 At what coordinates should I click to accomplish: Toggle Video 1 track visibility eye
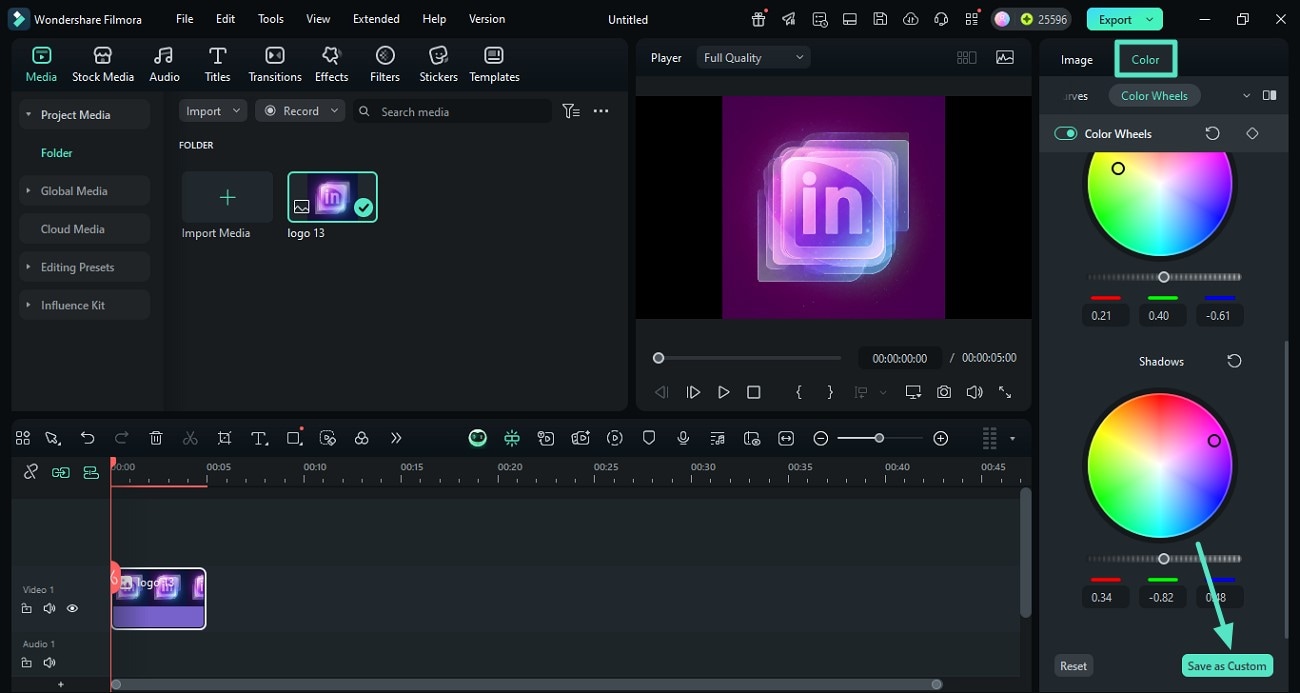tap(72, 608)
